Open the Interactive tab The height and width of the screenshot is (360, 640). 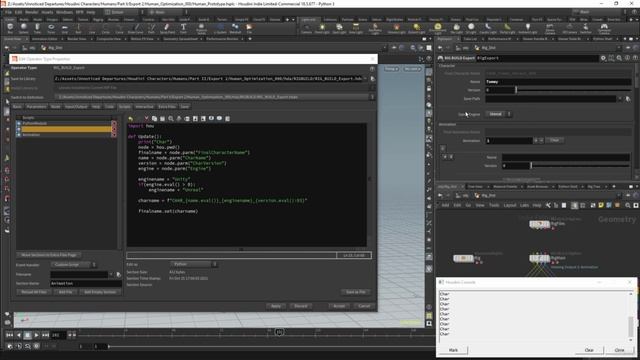tap(144, 107)
